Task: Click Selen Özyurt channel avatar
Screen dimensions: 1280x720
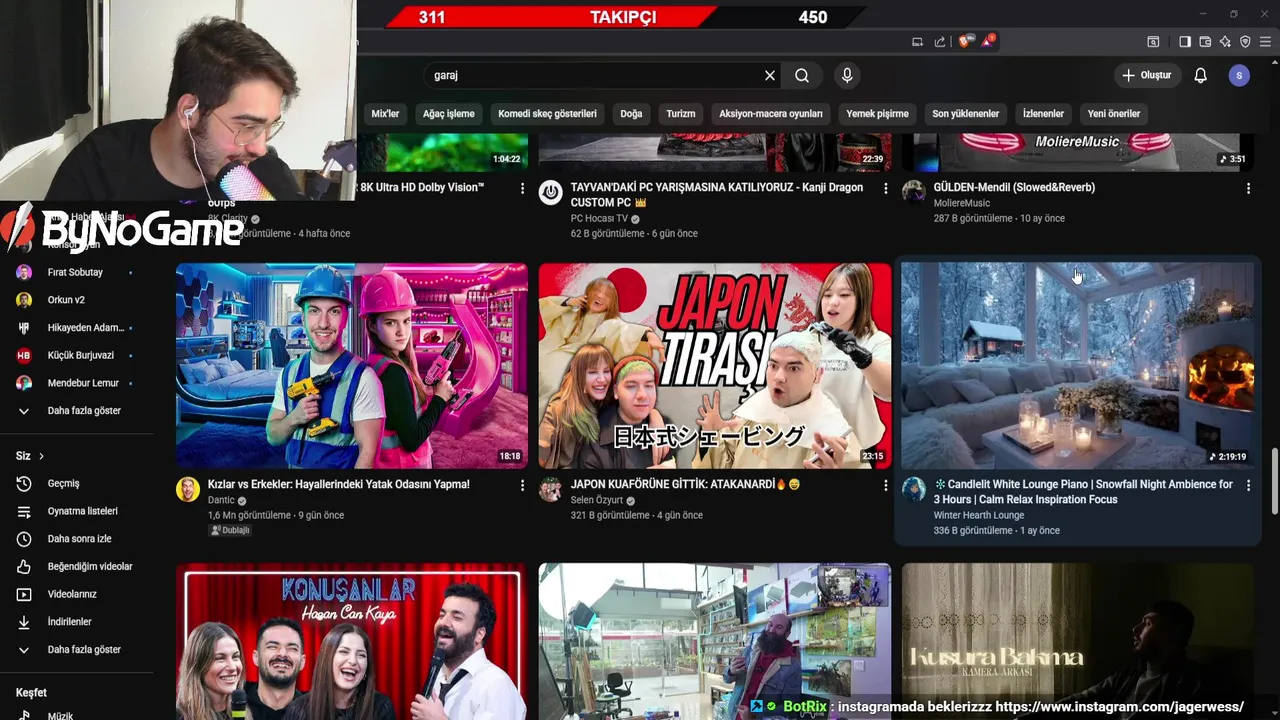Action: pyautogui.click(x=551, y=489)
